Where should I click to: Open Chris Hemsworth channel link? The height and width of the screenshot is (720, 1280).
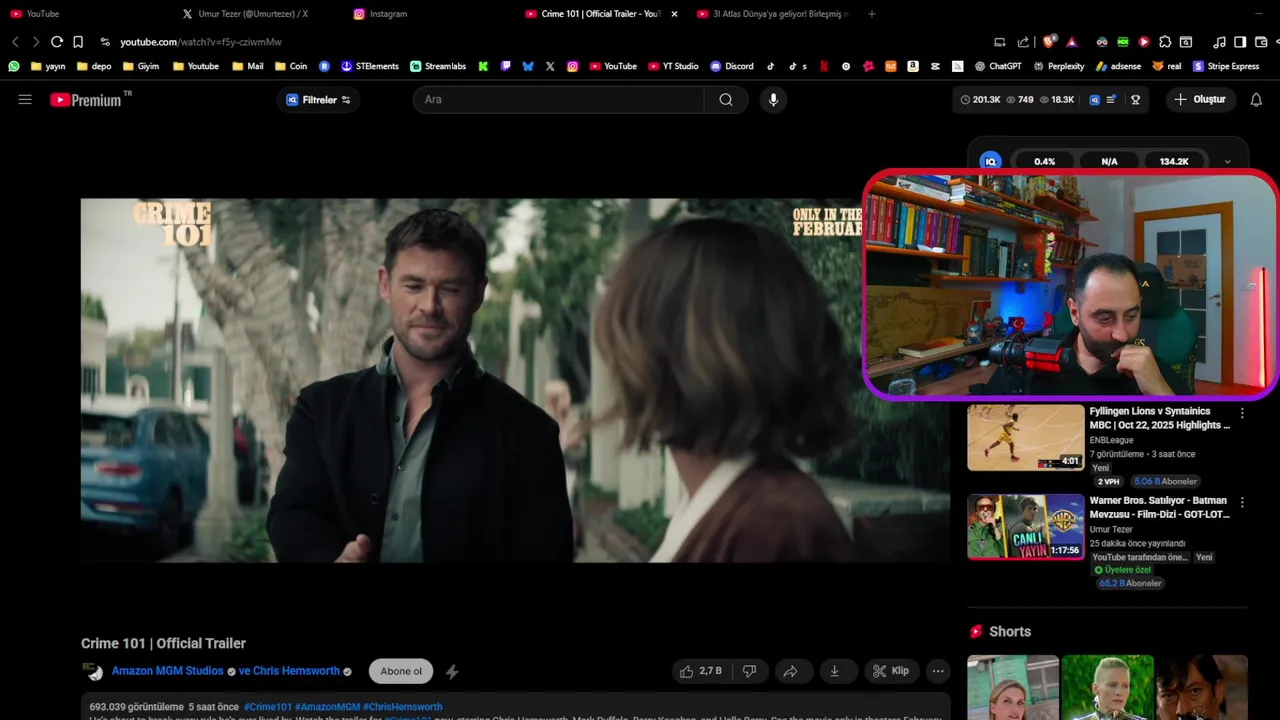pyautogui.click(x=296, y=671)
